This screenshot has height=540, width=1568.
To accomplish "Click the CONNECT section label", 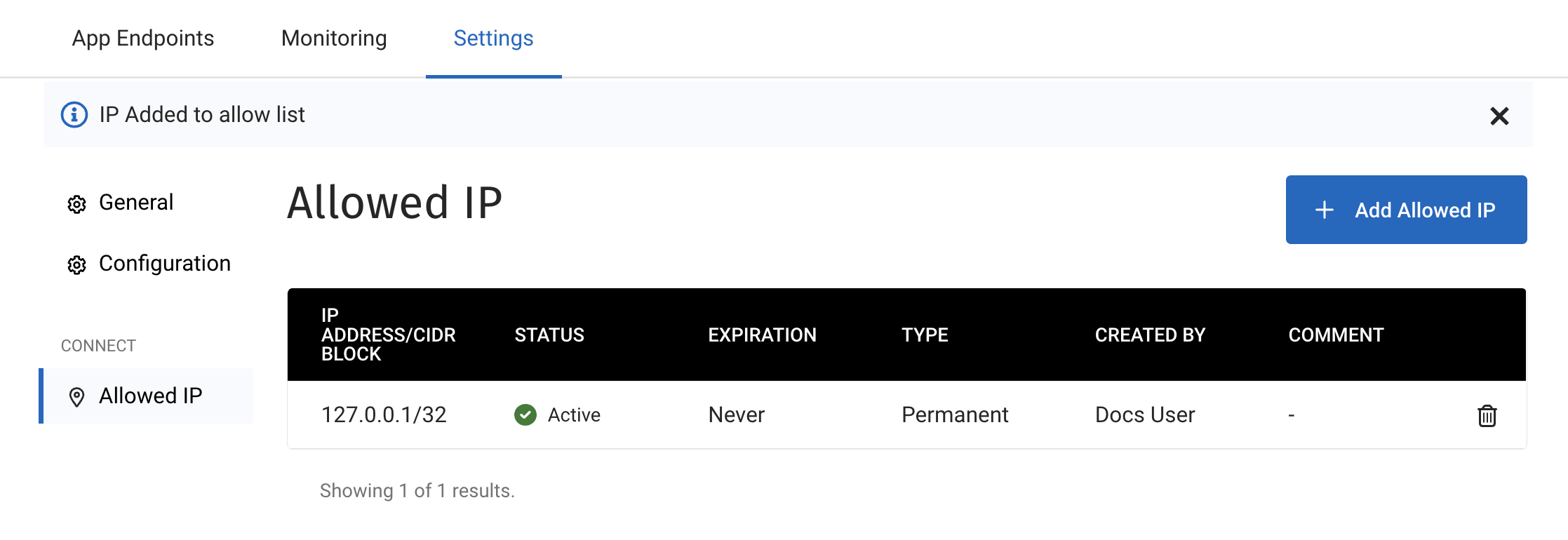I will [x=98, y=345].
